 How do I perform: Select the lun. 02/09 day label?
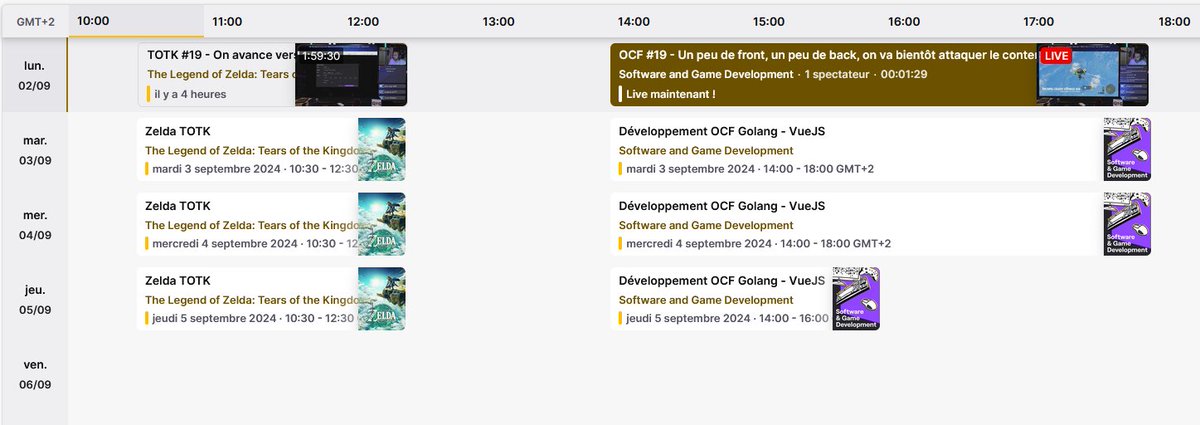(x=34, y=75)
